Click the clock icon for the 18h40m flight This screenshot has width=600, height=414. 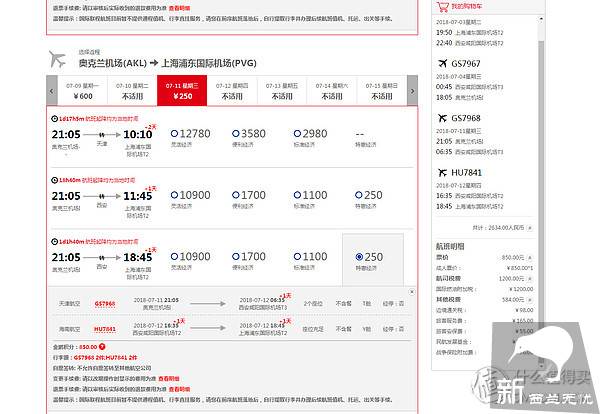tap(54, 180)
